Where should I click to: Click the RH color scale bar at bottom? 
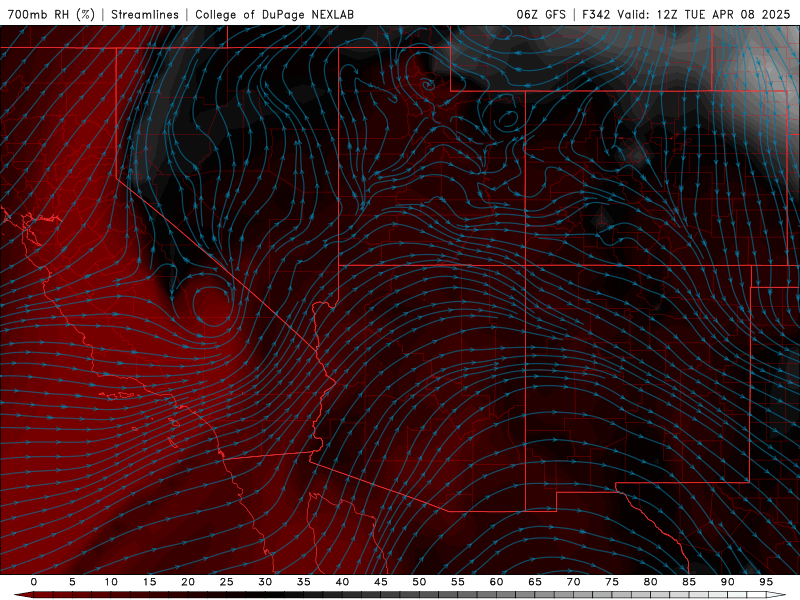click(400, 595)
